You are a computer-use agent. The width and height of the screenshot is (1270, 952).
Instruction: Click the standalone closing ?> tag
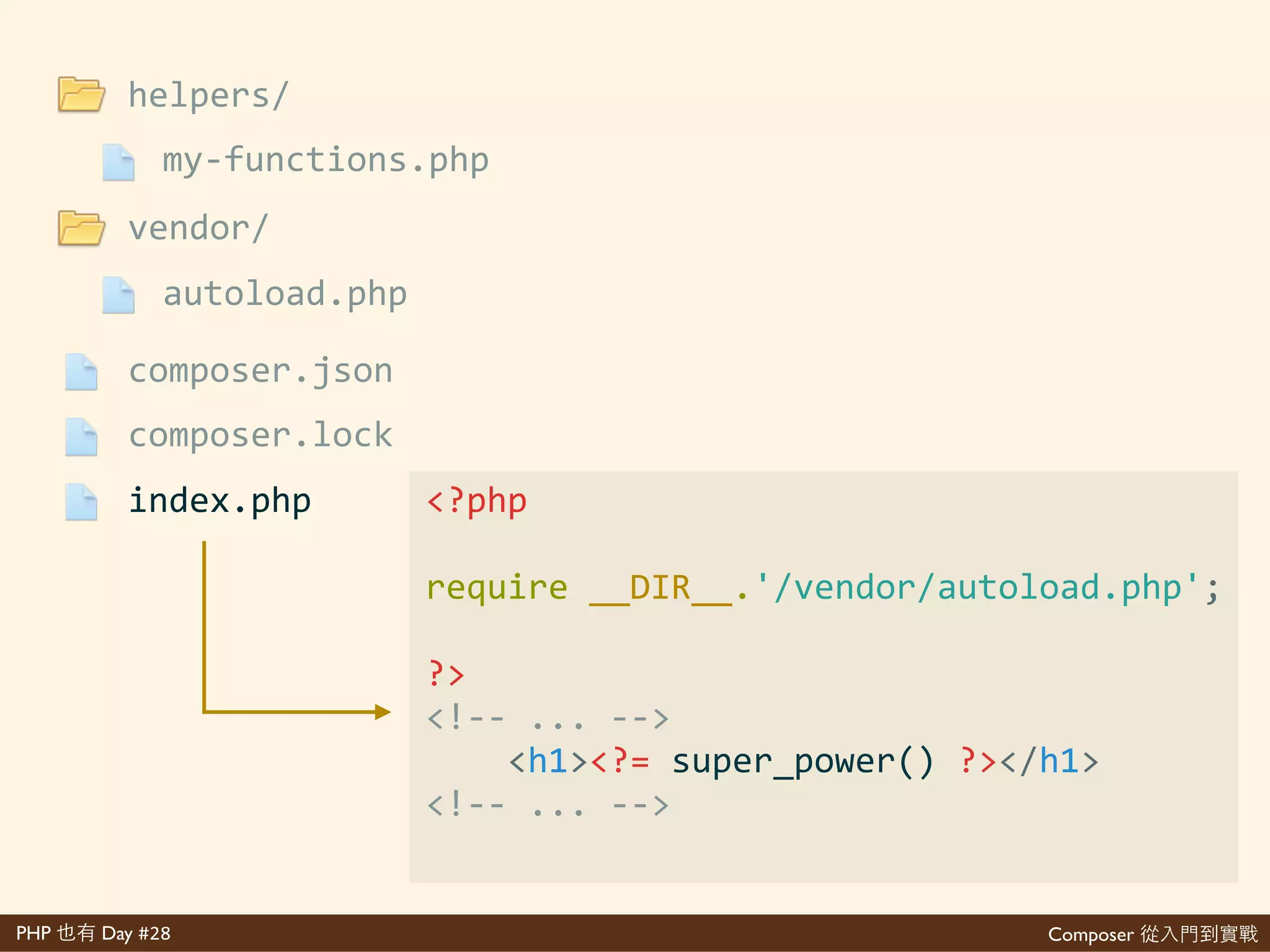(x=446, y=674)
